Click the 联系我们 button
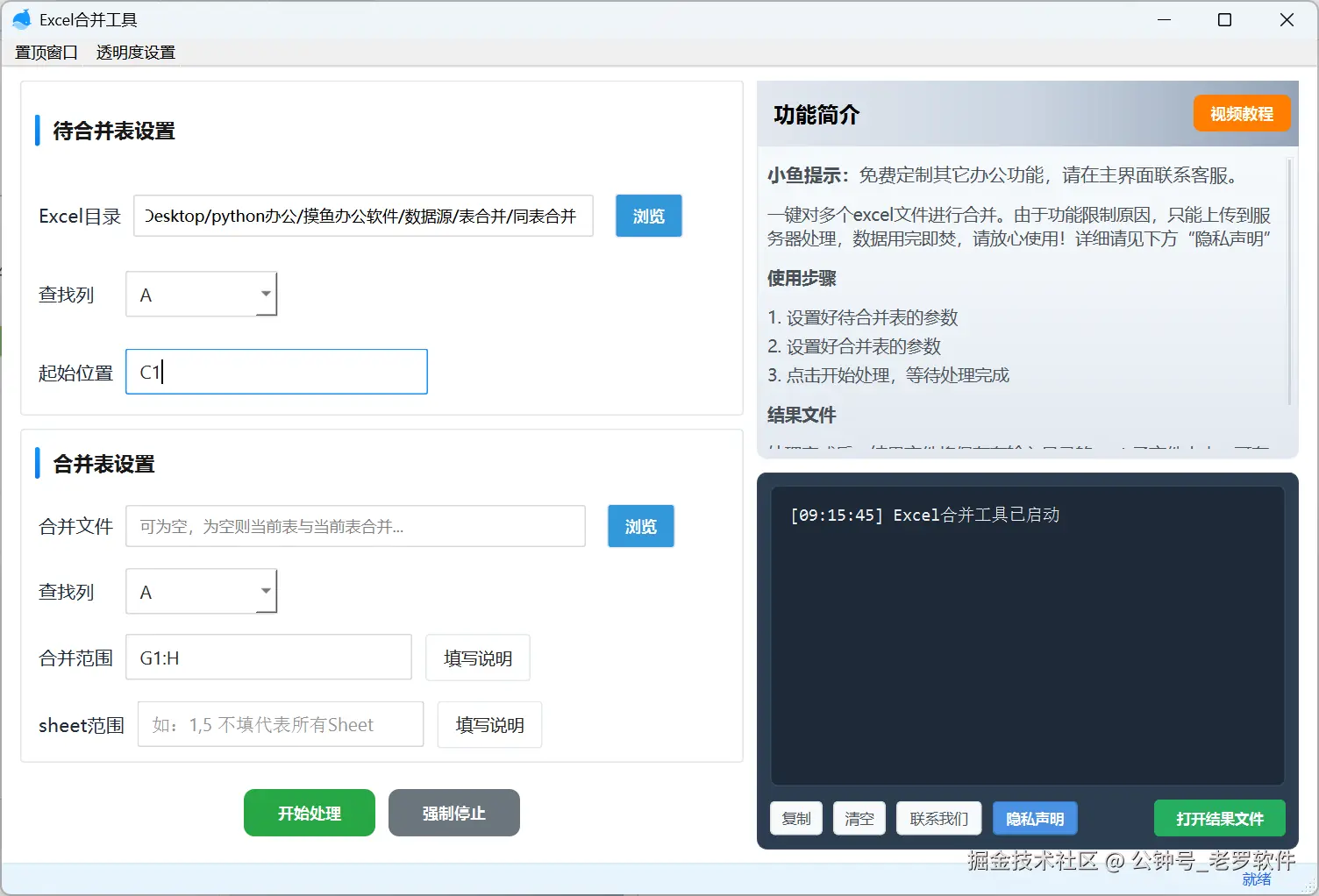The width and height of the screenshot is (1319, 896). coord(939,818)
